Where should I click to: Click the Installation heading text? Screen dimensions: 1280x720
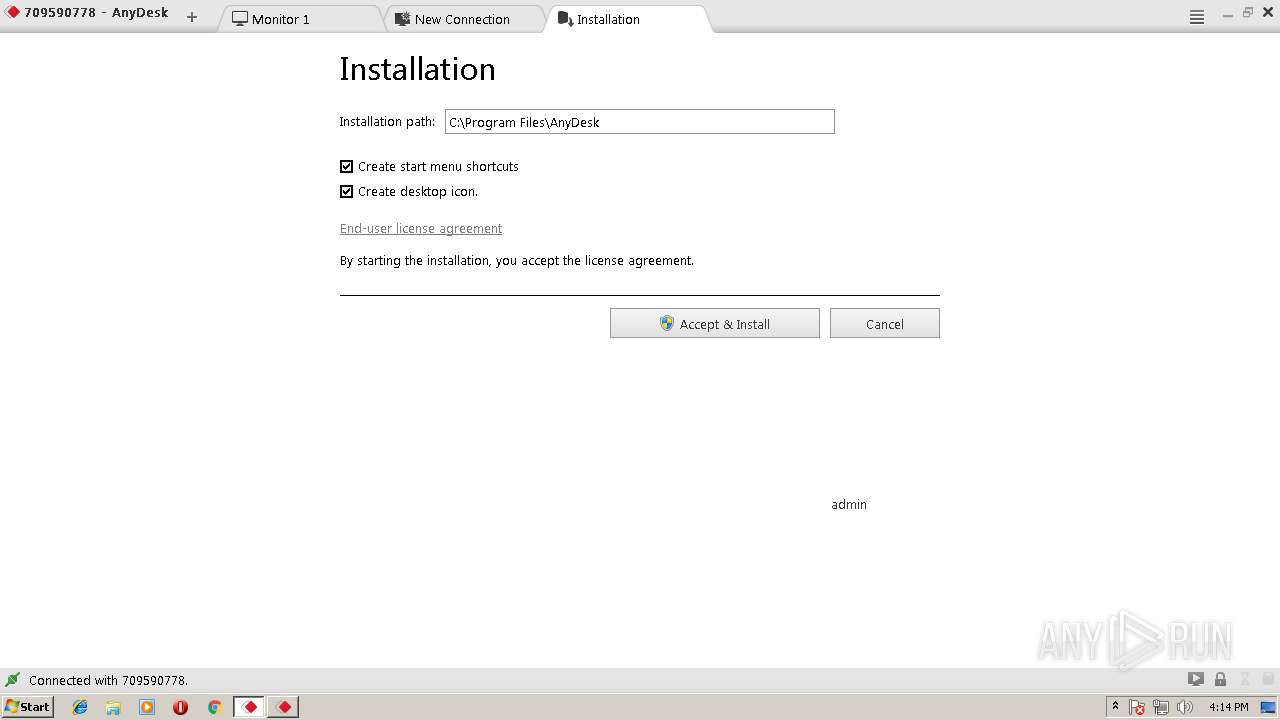(417, 69)
